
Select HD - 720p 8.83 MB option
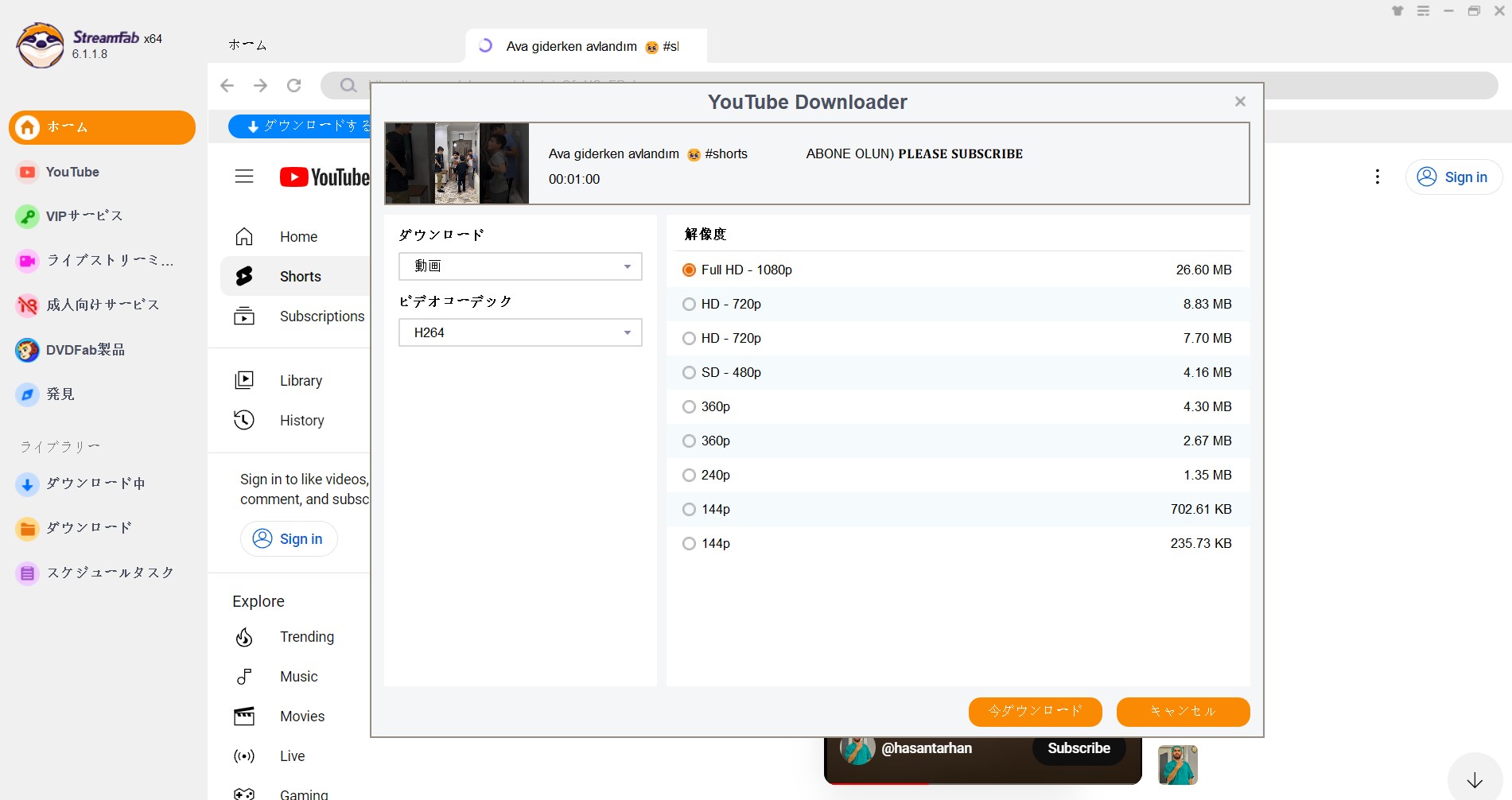click(958, 305)
